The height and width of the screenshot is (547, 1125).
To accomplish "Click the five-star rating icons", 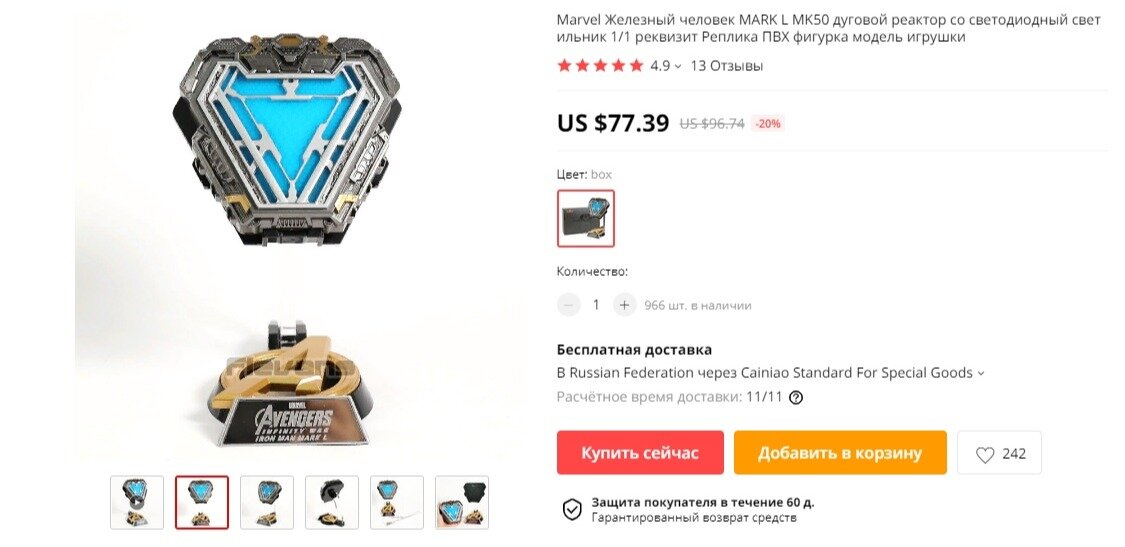I will click(x=601, y=66).
